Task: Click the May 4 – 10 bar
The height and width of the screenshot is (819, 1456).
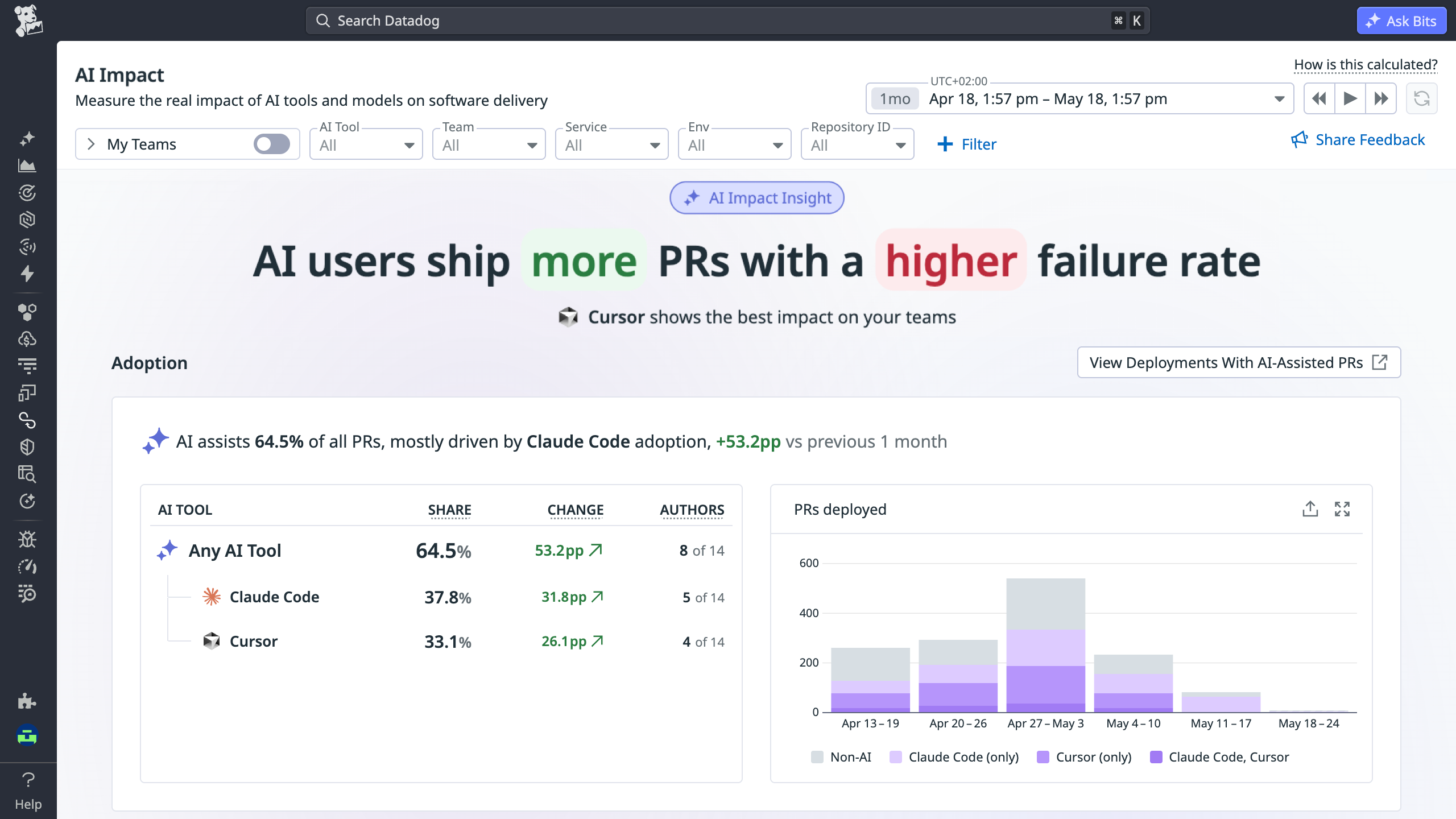Action: (x=1134, y=683)
